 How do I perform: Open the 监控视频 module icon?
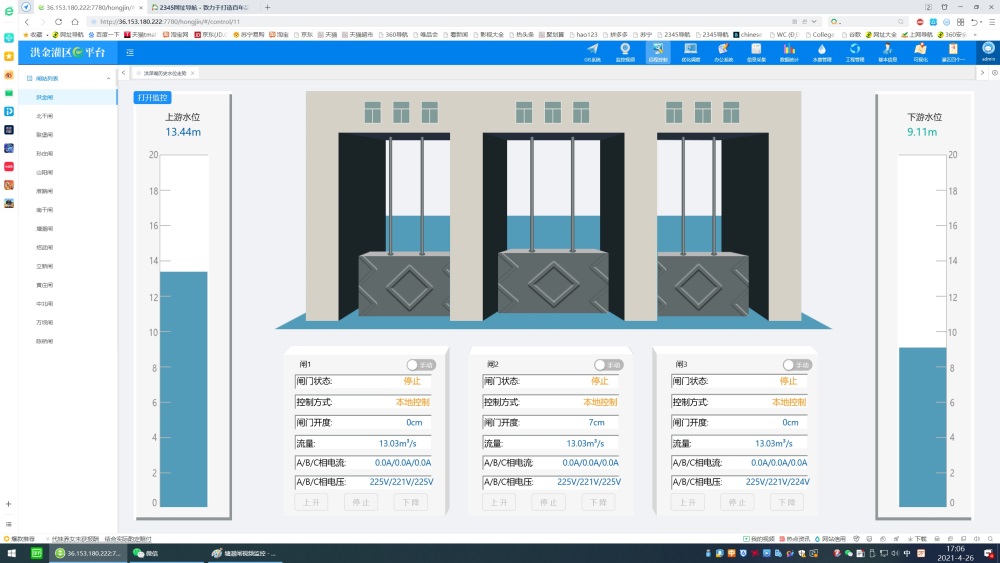click(x=625, y=51)
